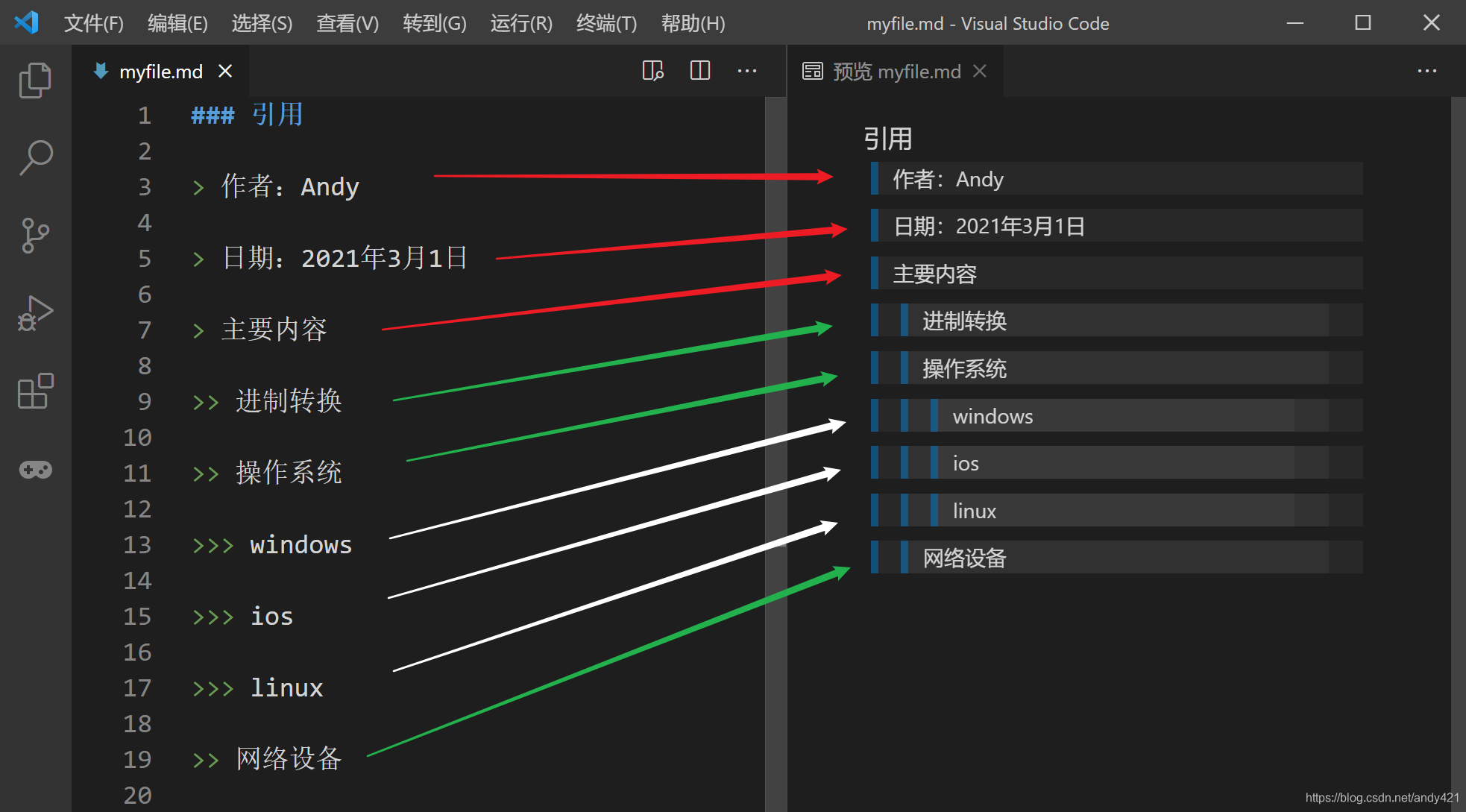The height and width of the screenshot is (812, 1466).
Task: Close the 预览 myfile.md preview tab
Action: point(980,71)
